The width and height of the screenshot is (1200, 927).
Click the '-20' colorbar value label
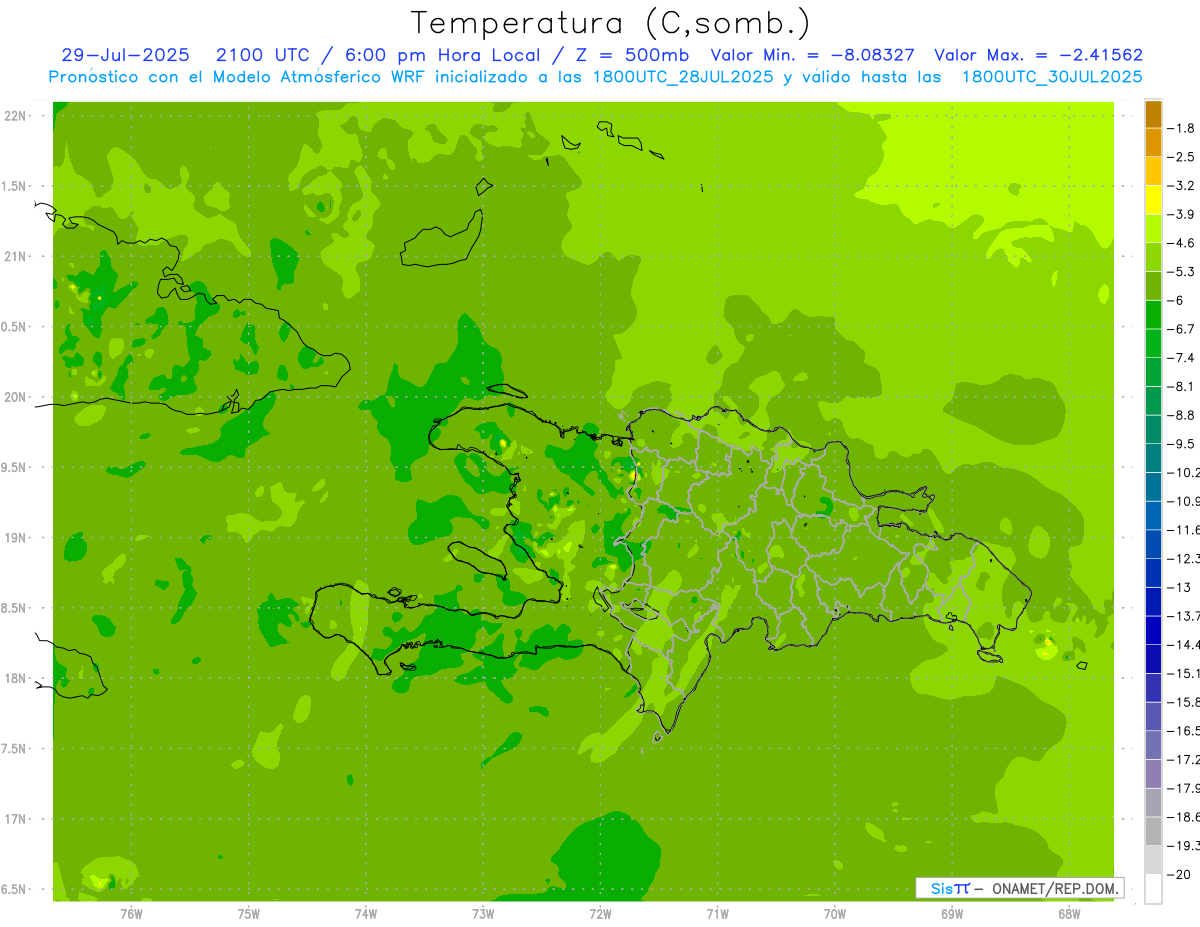1178,874
